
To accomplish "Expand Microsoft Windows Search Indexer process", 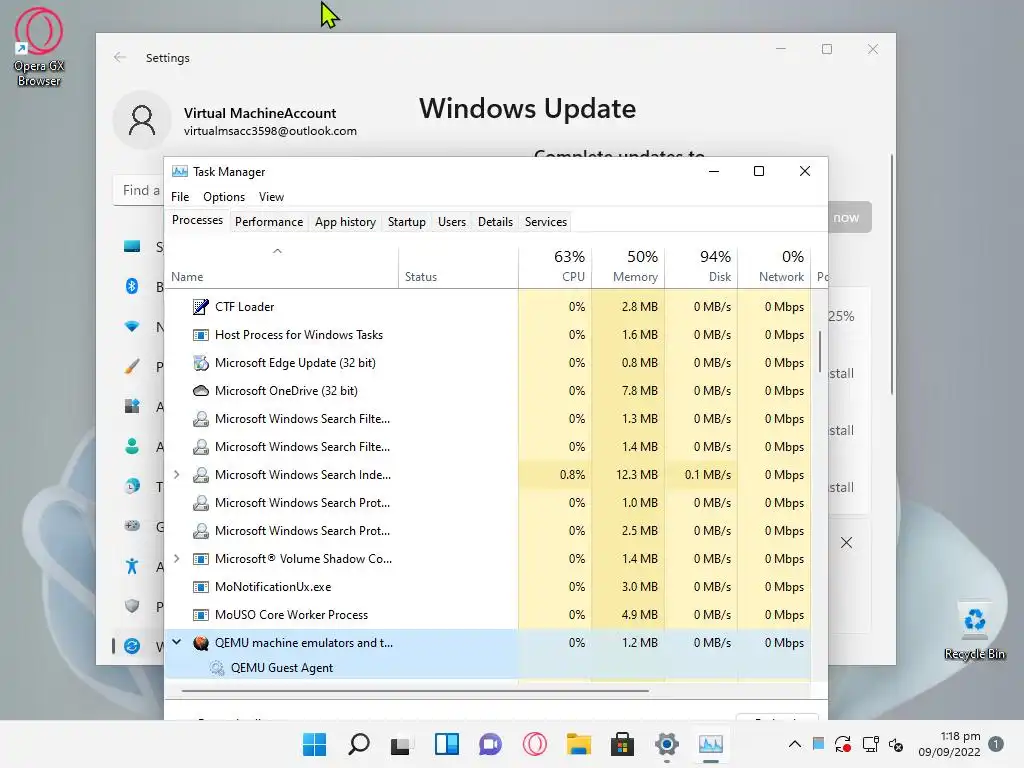I will (176, 475).
